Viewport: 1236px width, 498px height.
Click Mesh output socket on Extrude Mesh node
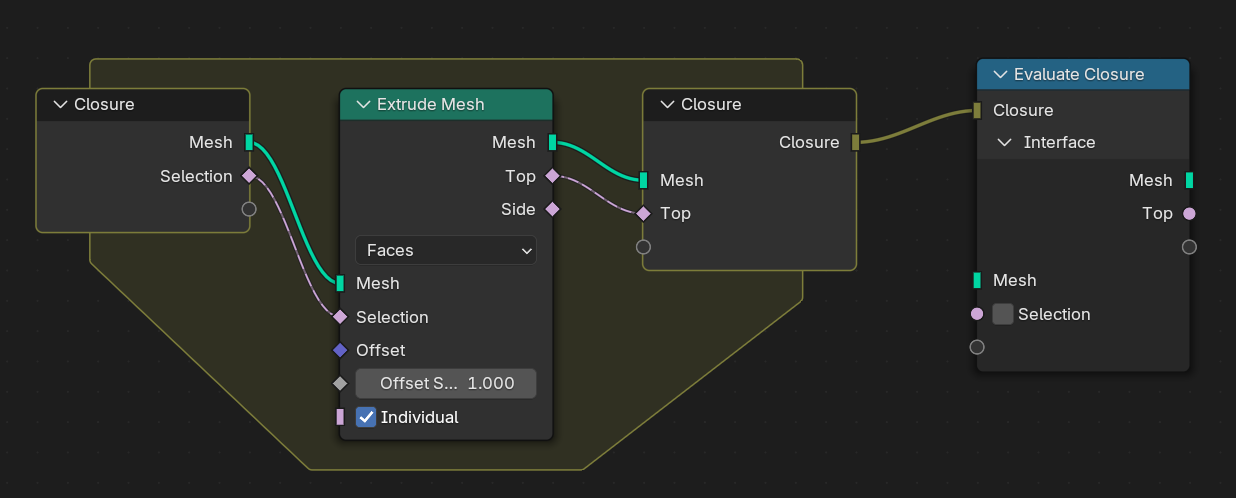(x=552, y=143)
